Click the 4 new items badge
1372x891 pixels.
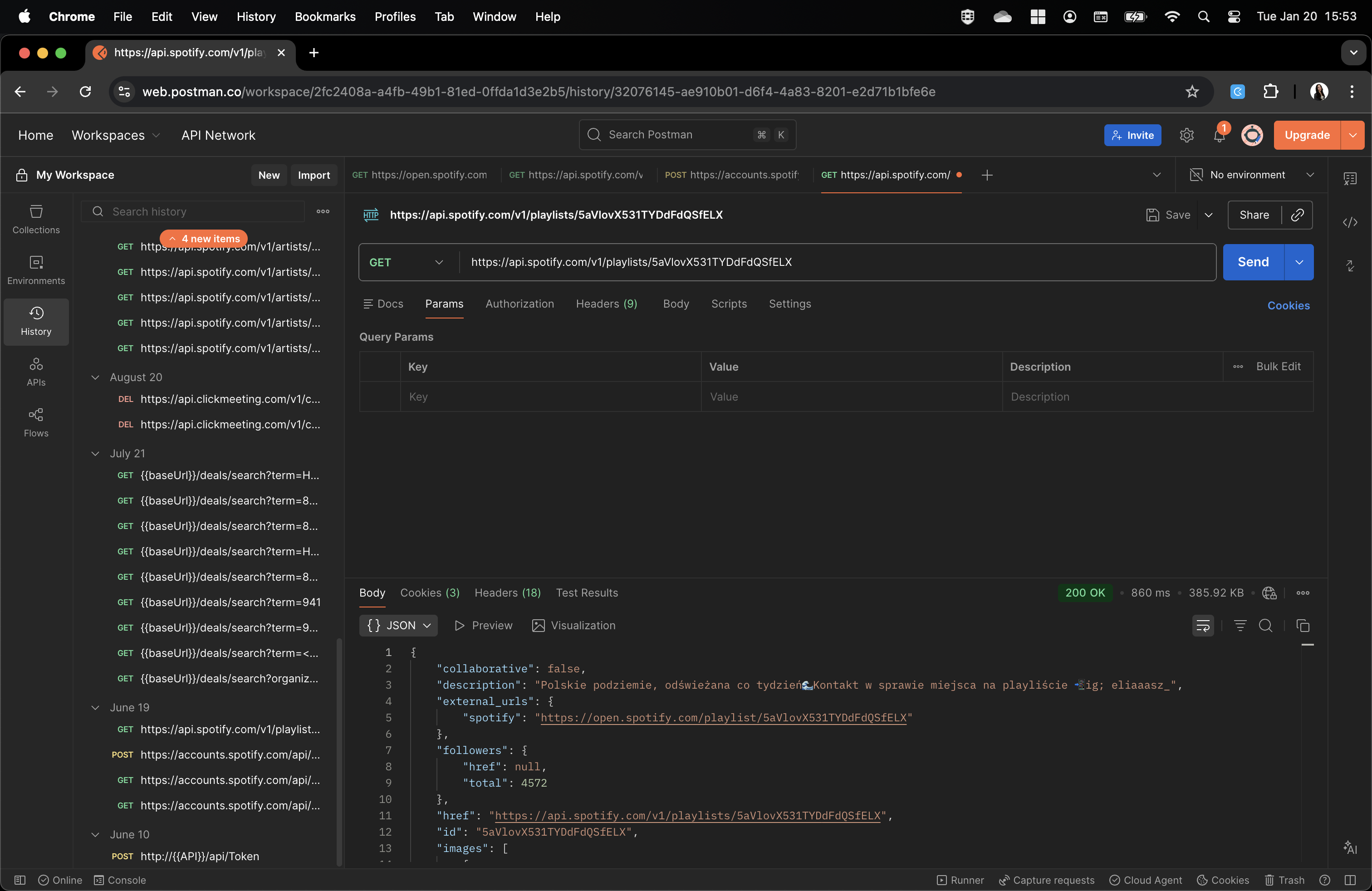[204, 238]
